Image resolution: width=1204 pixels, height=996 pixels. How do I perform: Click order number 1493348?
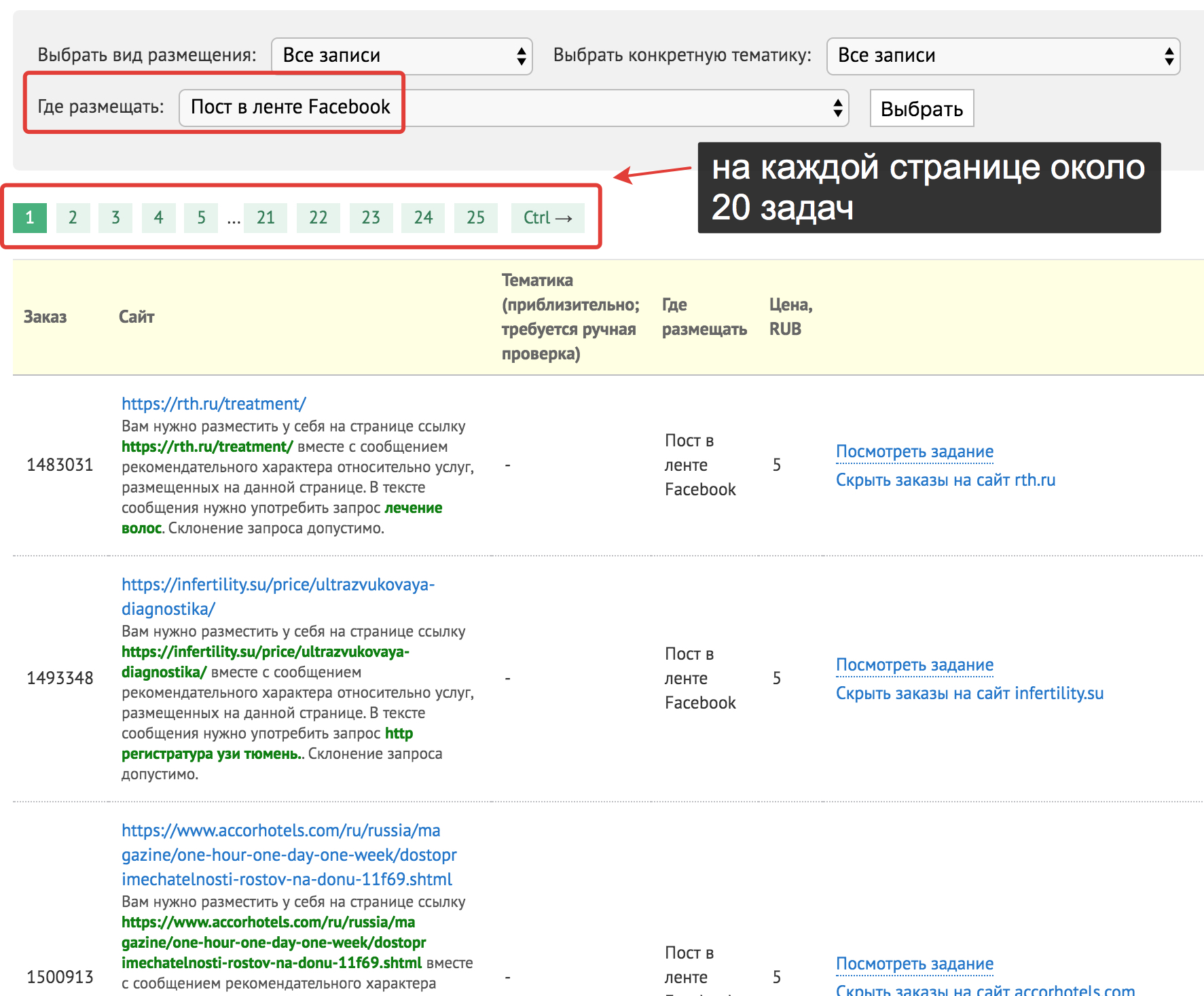[x=60, y=679]
